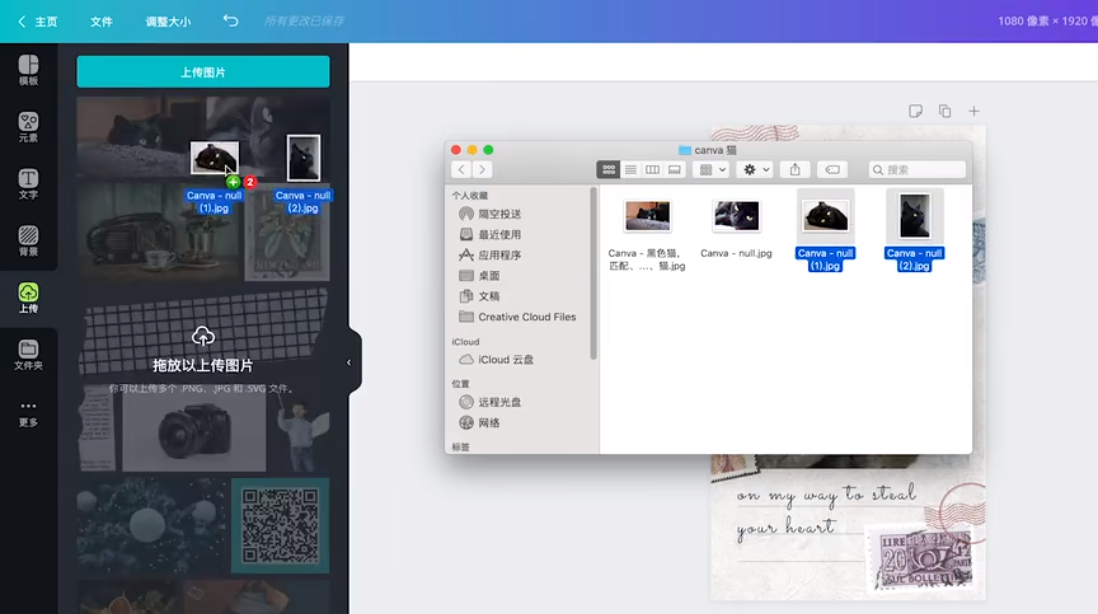Click the cloud upload drop-zone icon
Viewport: 1098px width, 614px height.
click(203, 337)
